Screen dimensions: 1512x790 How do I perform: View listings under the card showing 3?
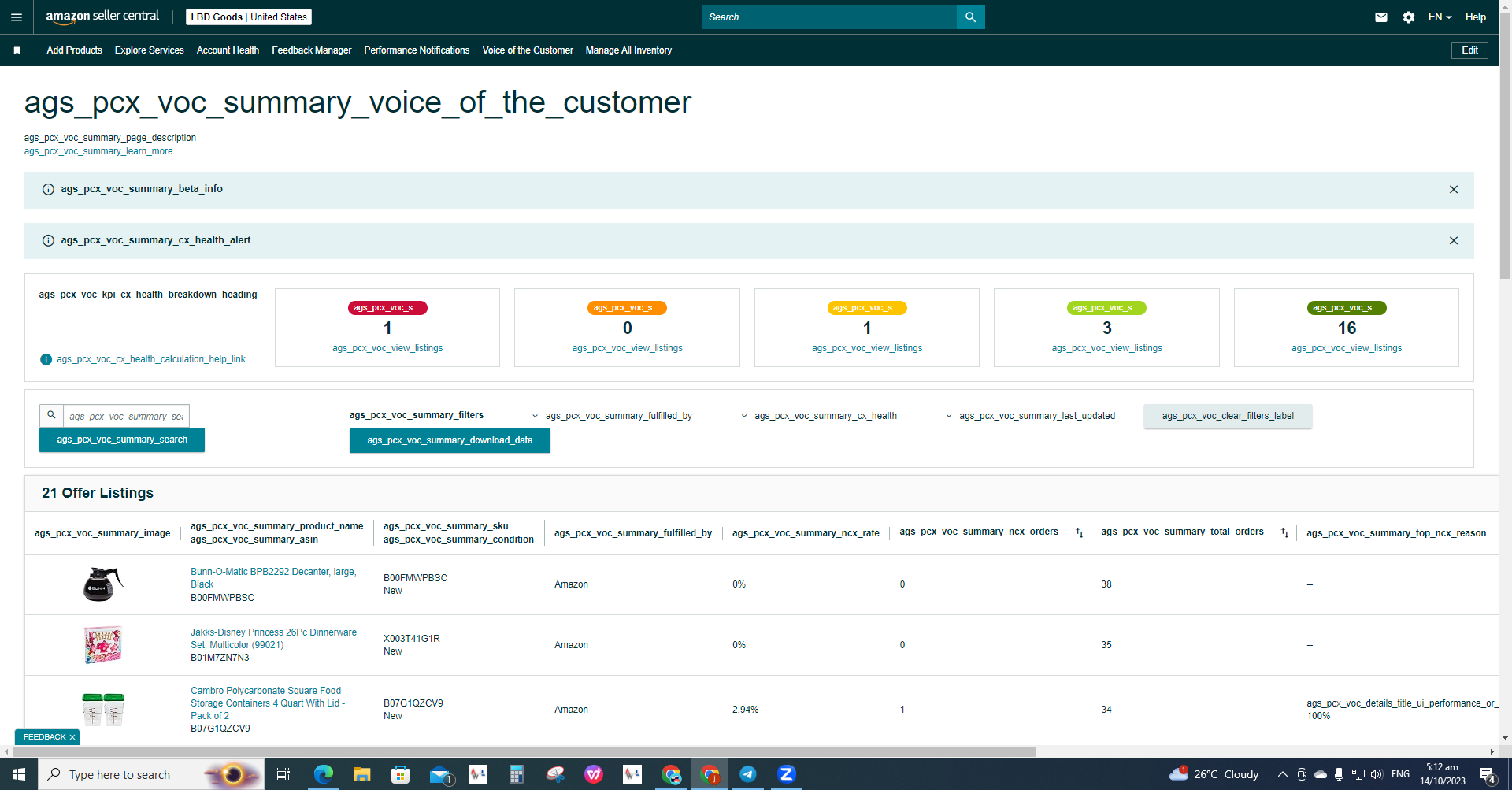[x=1106, y=348]
